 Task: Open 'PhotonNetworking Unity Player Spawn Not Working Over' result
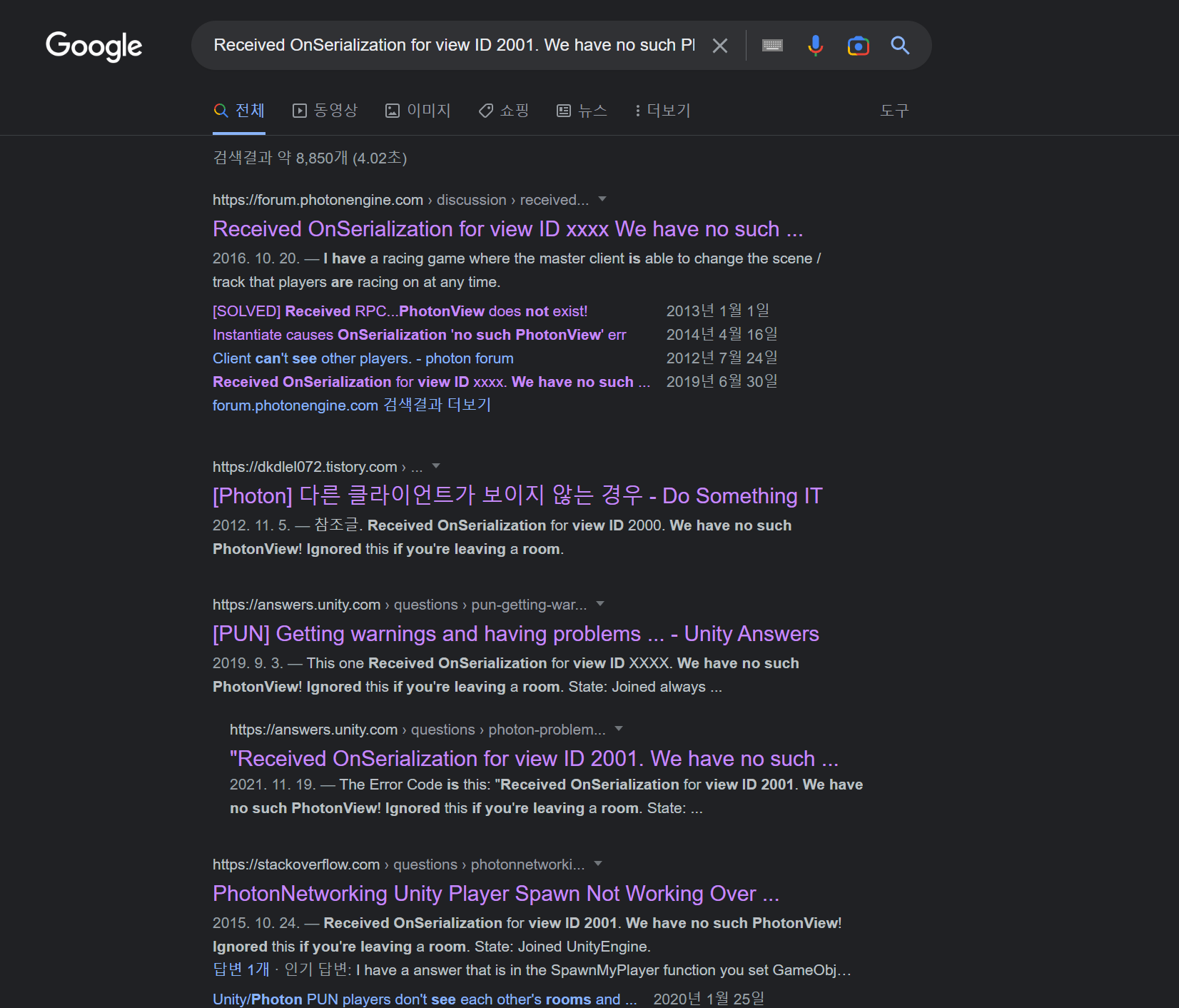tap(496, 894)
